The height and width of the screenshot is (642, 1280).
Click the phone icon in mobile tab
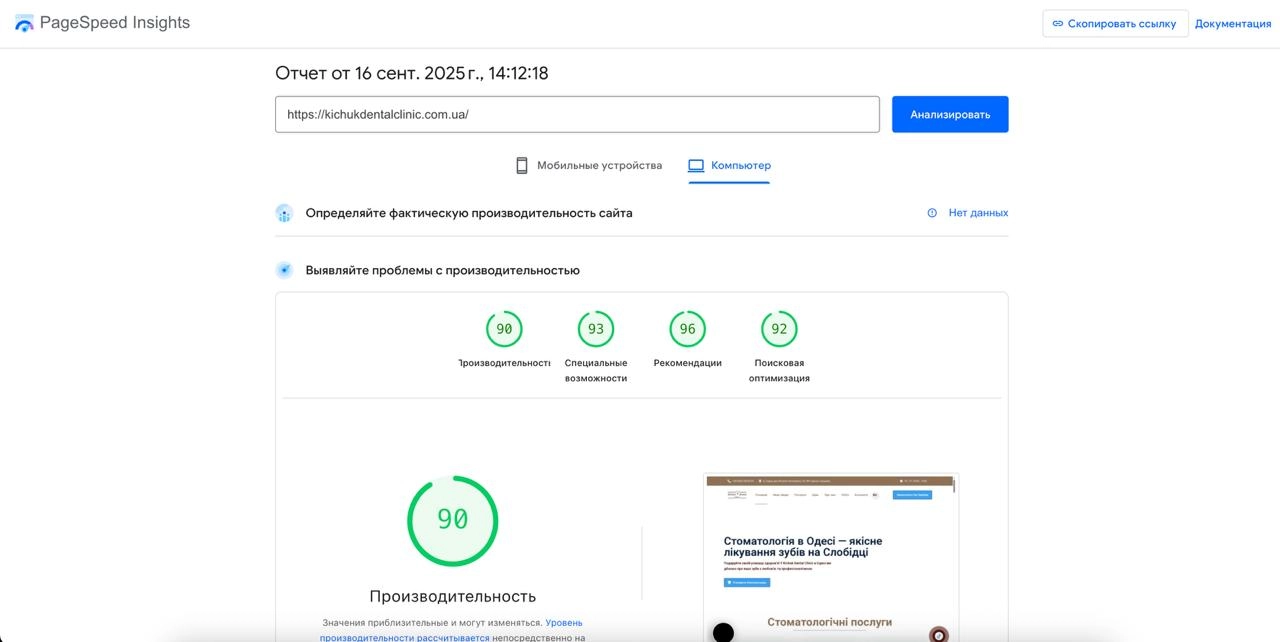click(x=521, y=165)
